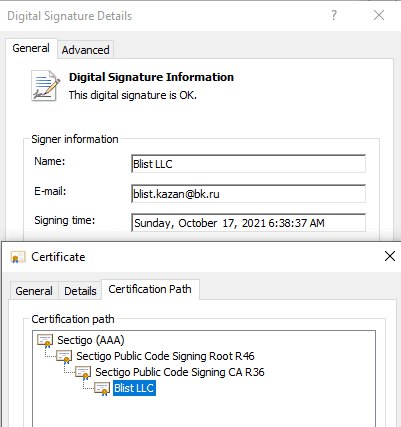Open the certificate Details tab
401x427 pixels.
(x=80, y=291)
